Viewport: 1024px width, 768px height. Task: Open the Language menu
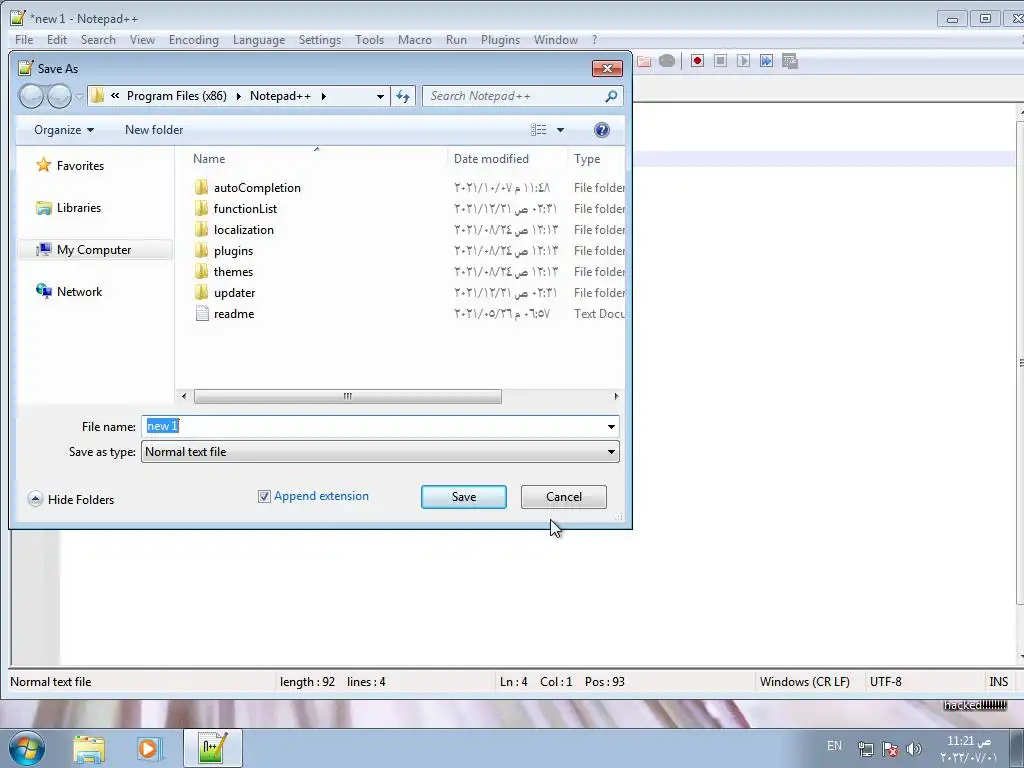tap(259, 40)
